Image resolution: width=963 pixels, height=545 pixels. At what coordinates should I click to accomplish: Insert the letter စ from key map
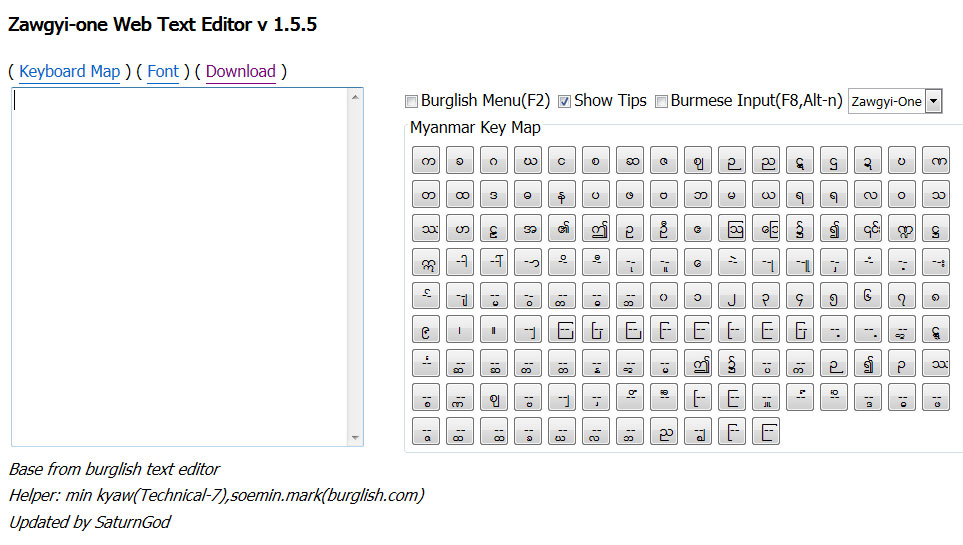(x=596, y=161)
